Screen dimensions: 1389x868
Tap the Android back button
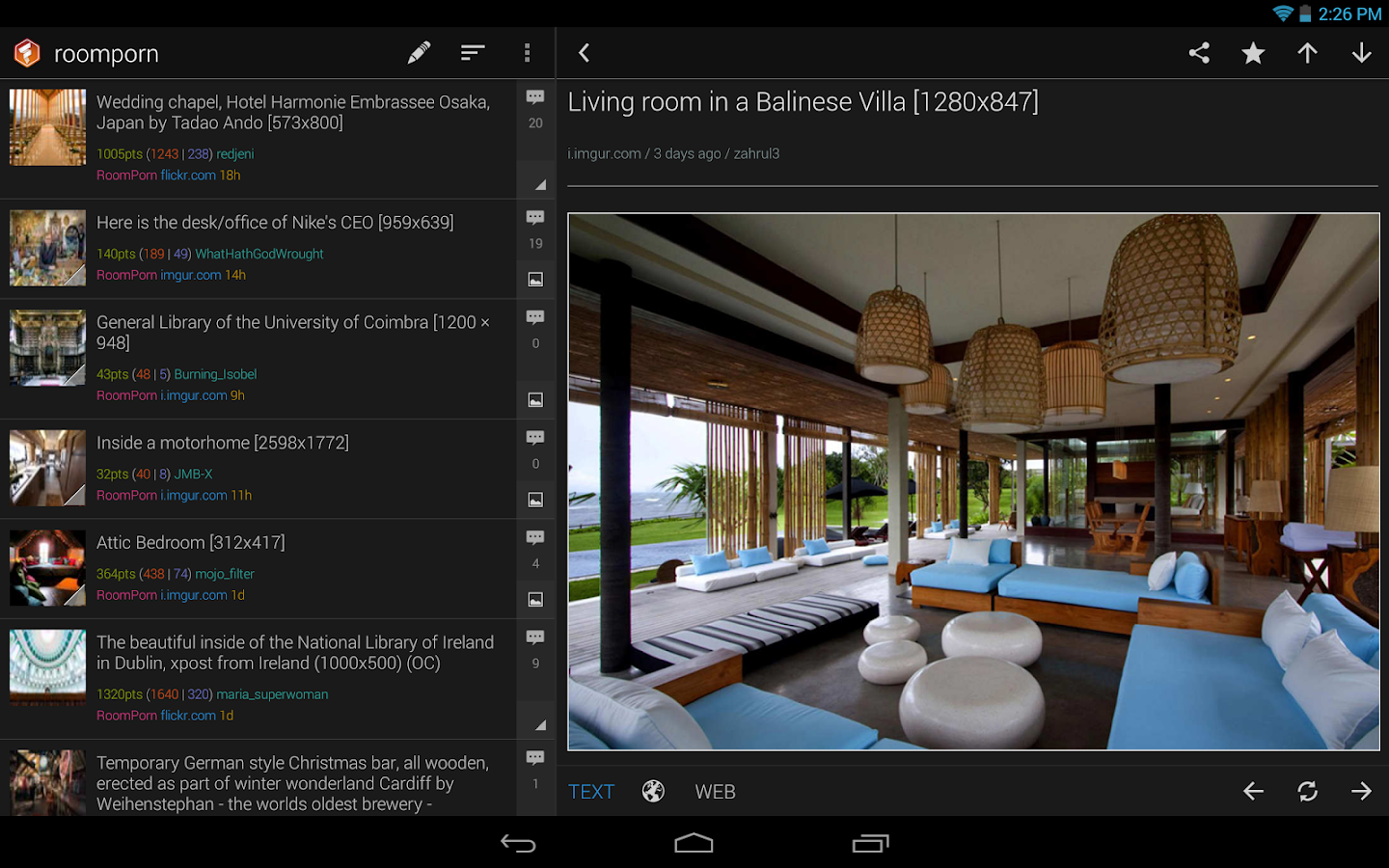click(x=518, y=844)
